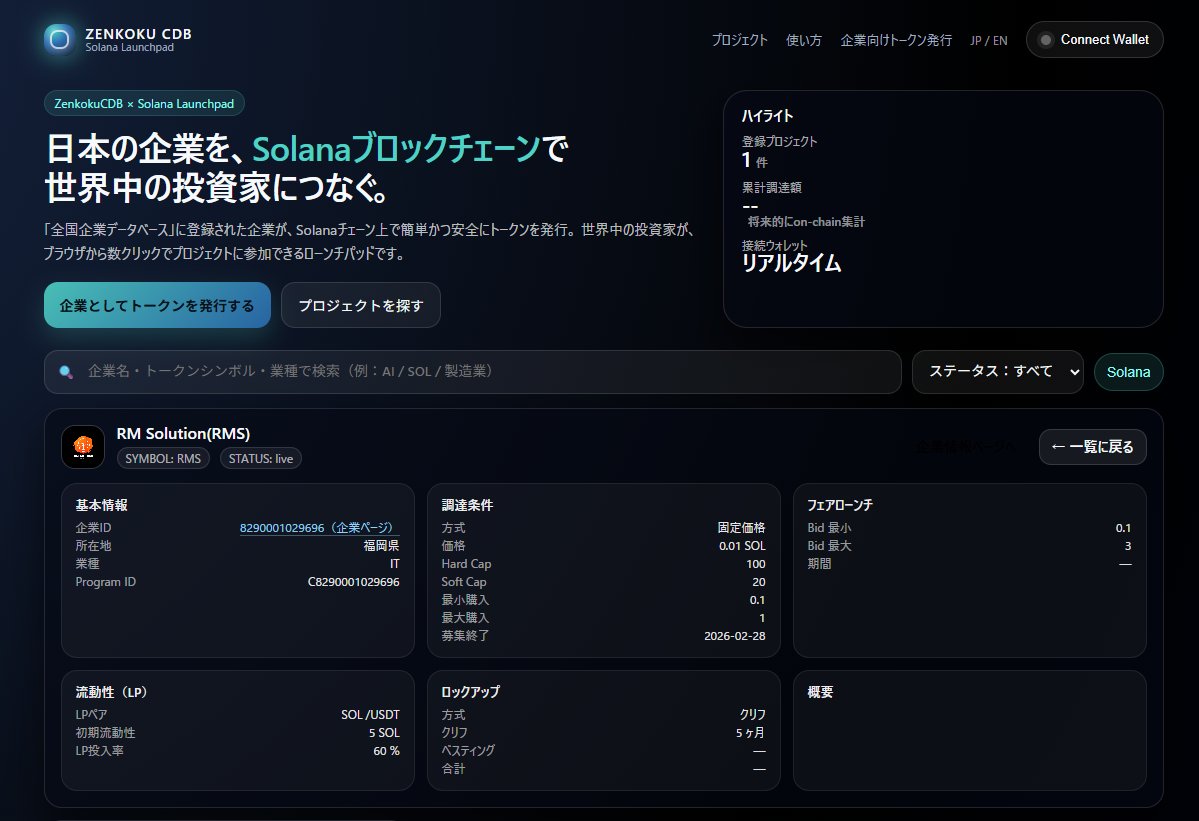Screen dimensions: 1199x821
Task: Click the 固定価格 method value
Action: 742,527
